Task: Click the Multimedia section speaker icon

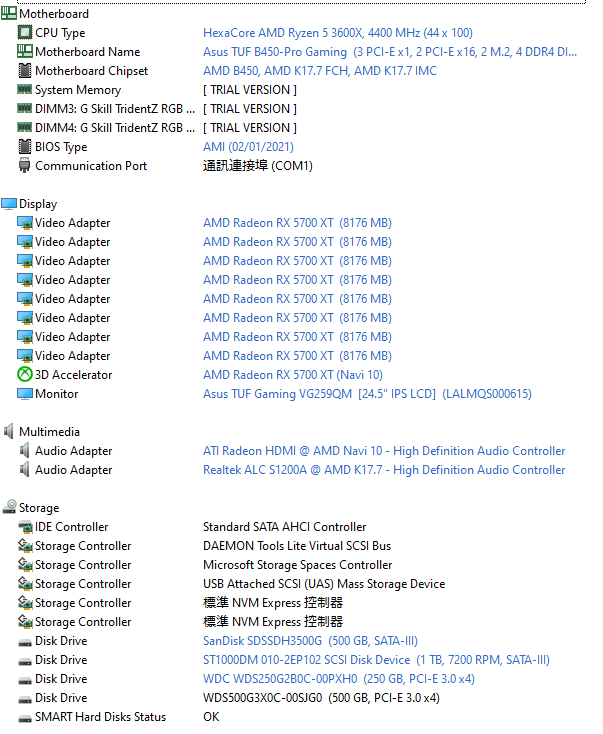Action: (x=9, y=431)
